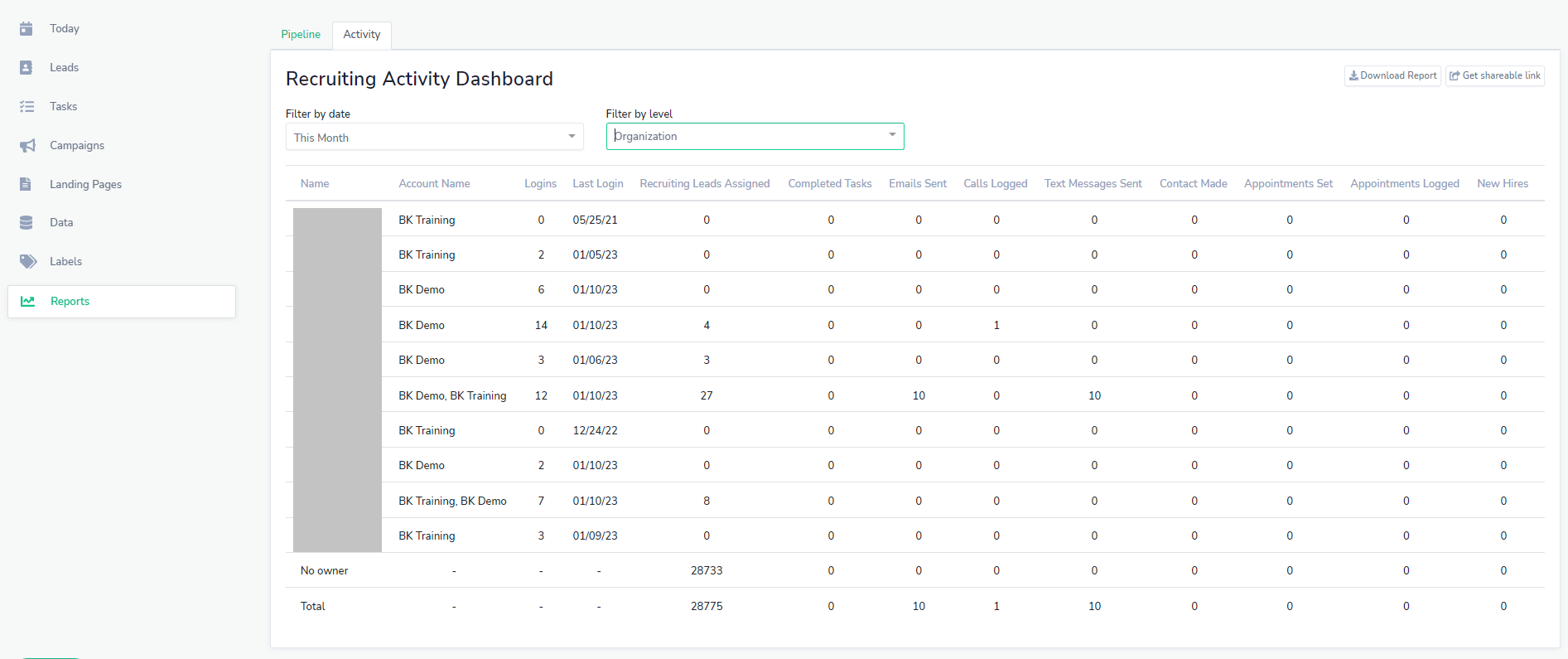The height and width of the screenshot is (659, 1568).
Task: Click the No owner row label
Action: (324, 570)
